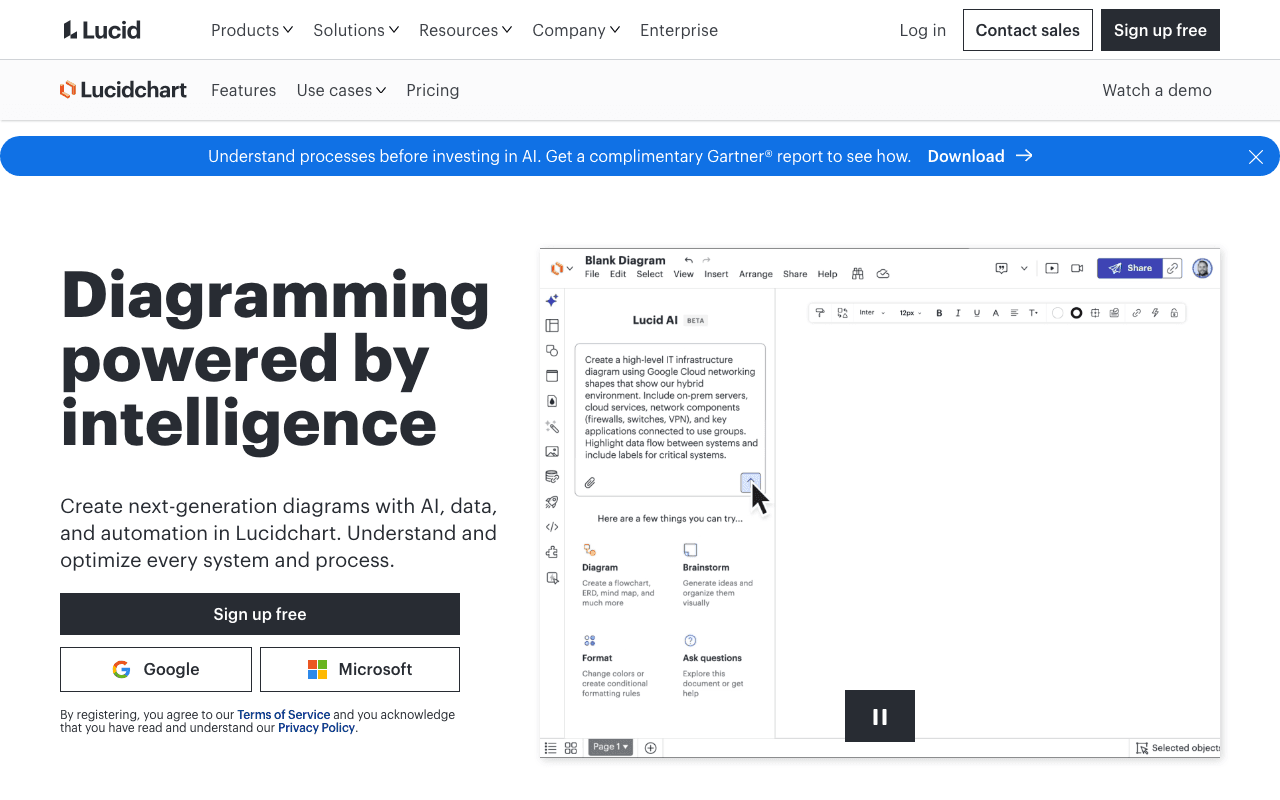Click the cloud saved status icon
Image resolution: width=1280 pixels, height=800 pixels.
[883, 273]
